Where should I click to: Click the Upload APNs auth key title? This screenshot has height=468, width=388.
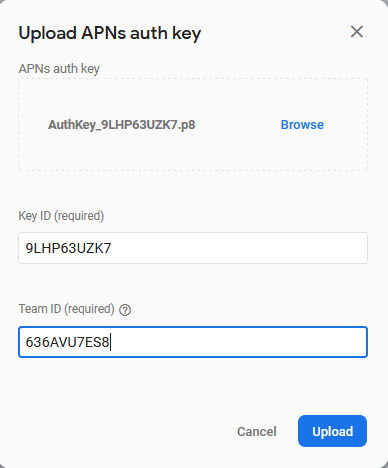[x=110, y=33]
